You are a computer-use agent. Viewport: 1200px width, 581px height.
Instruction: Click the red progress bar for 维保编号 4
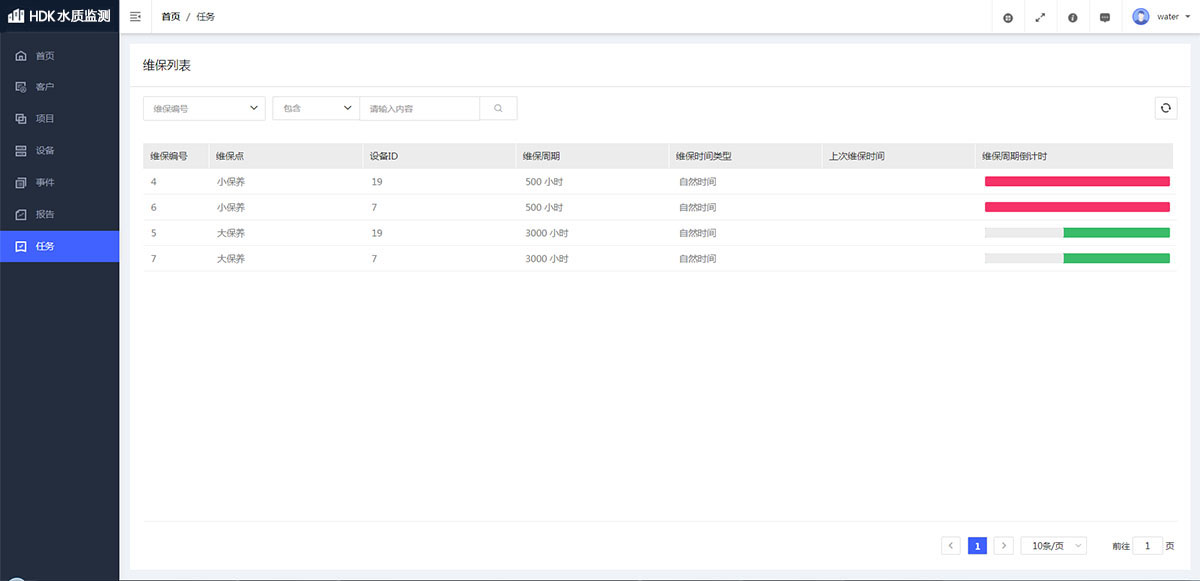1076,181
